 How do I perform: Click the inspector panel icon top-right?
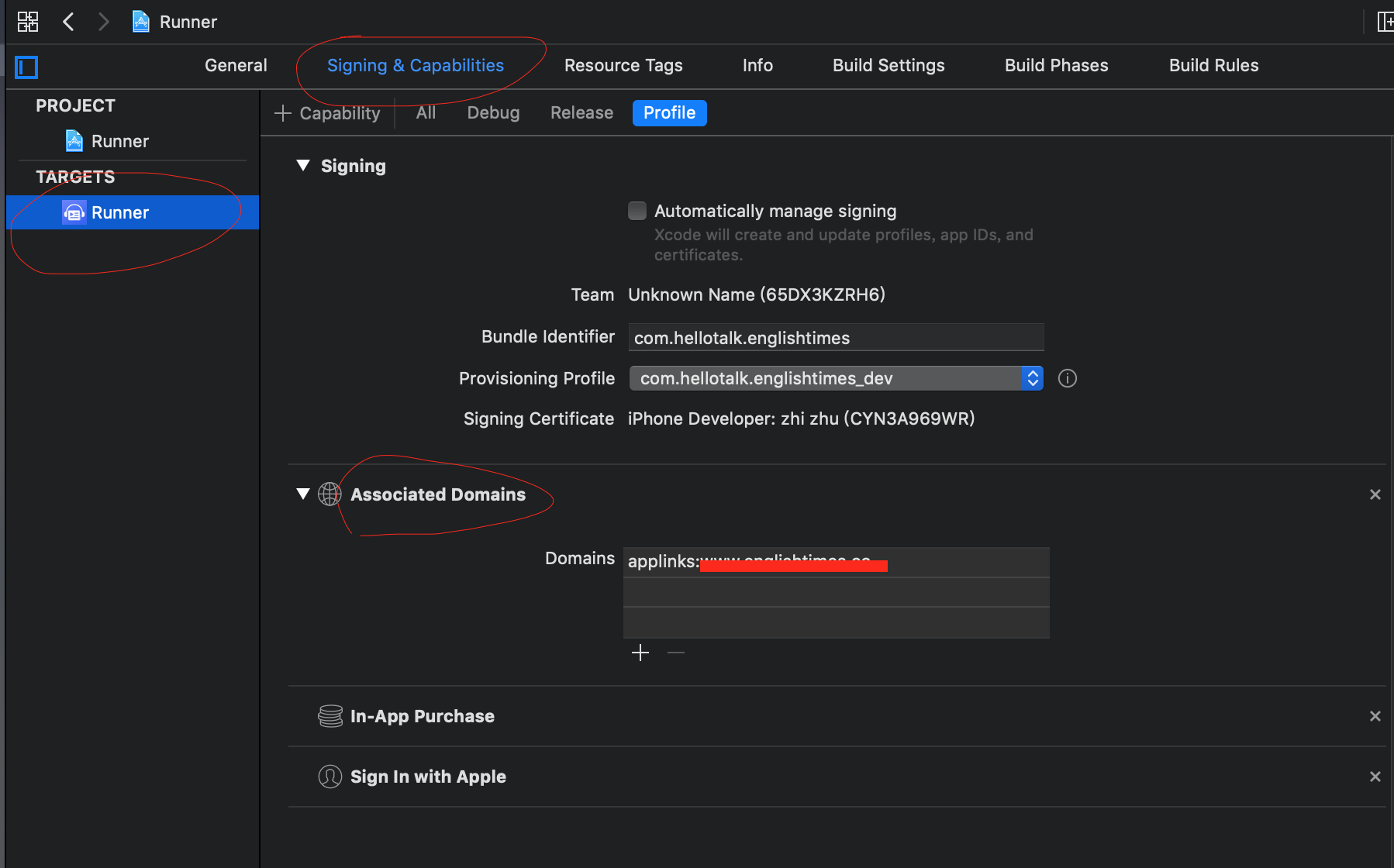1385,21
